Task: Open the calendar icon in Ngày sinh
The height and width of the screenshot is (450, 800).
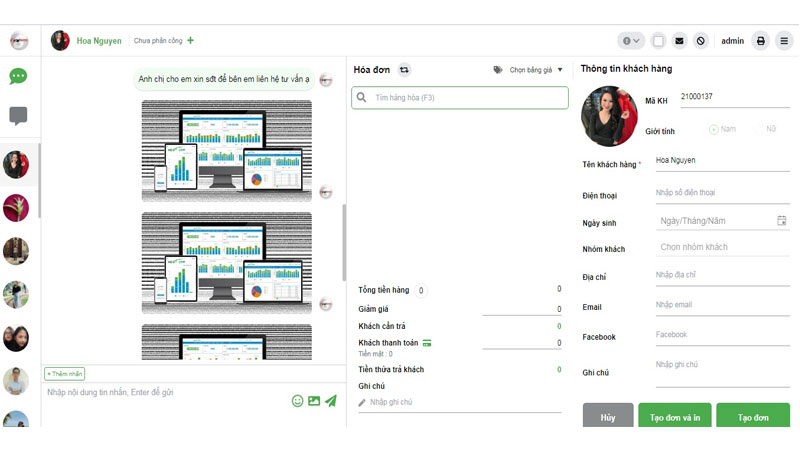Action: [x=781, y=221]
